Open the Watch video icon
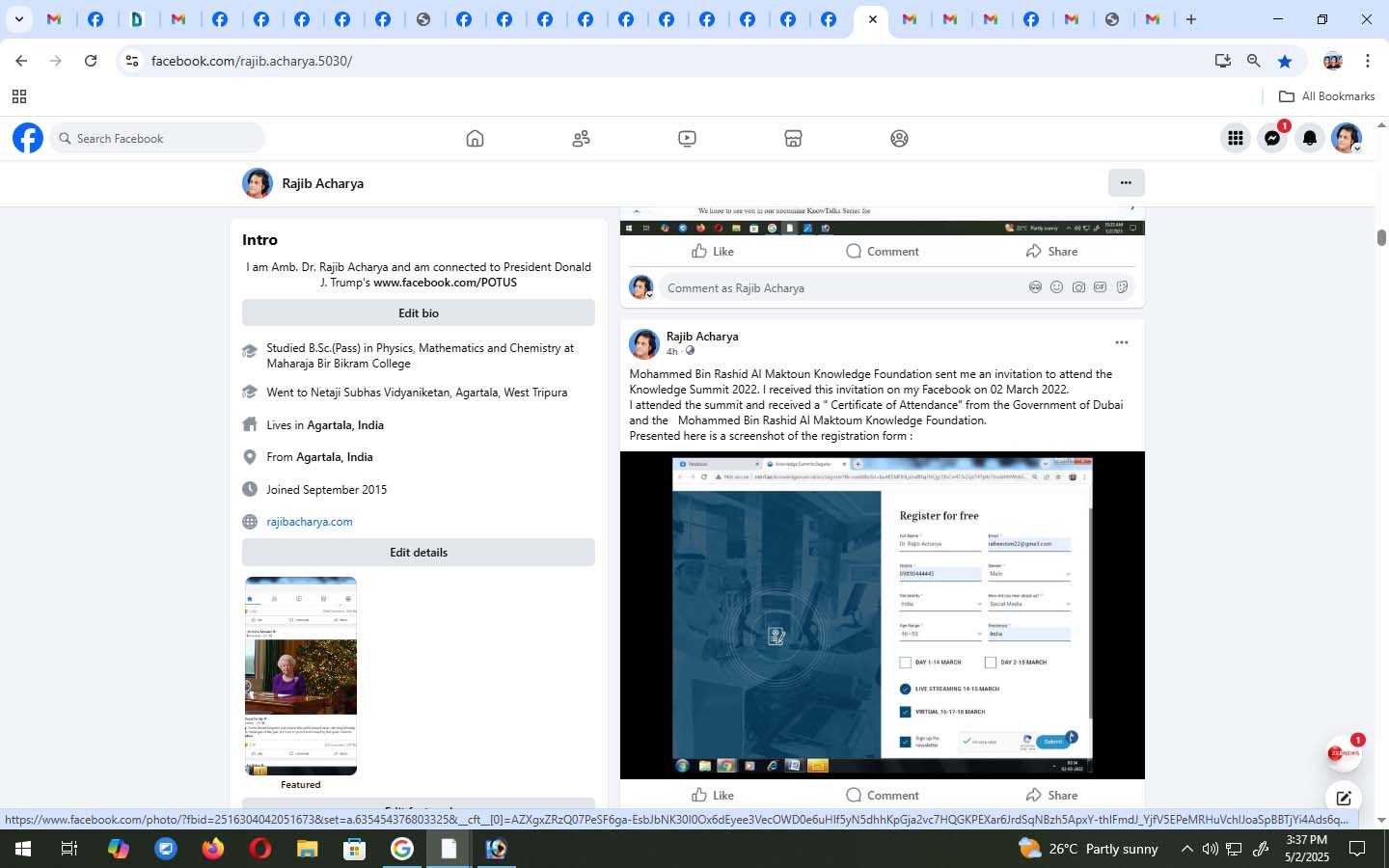The height and width of the screenshot is (868, 1389). pos(687,138)
